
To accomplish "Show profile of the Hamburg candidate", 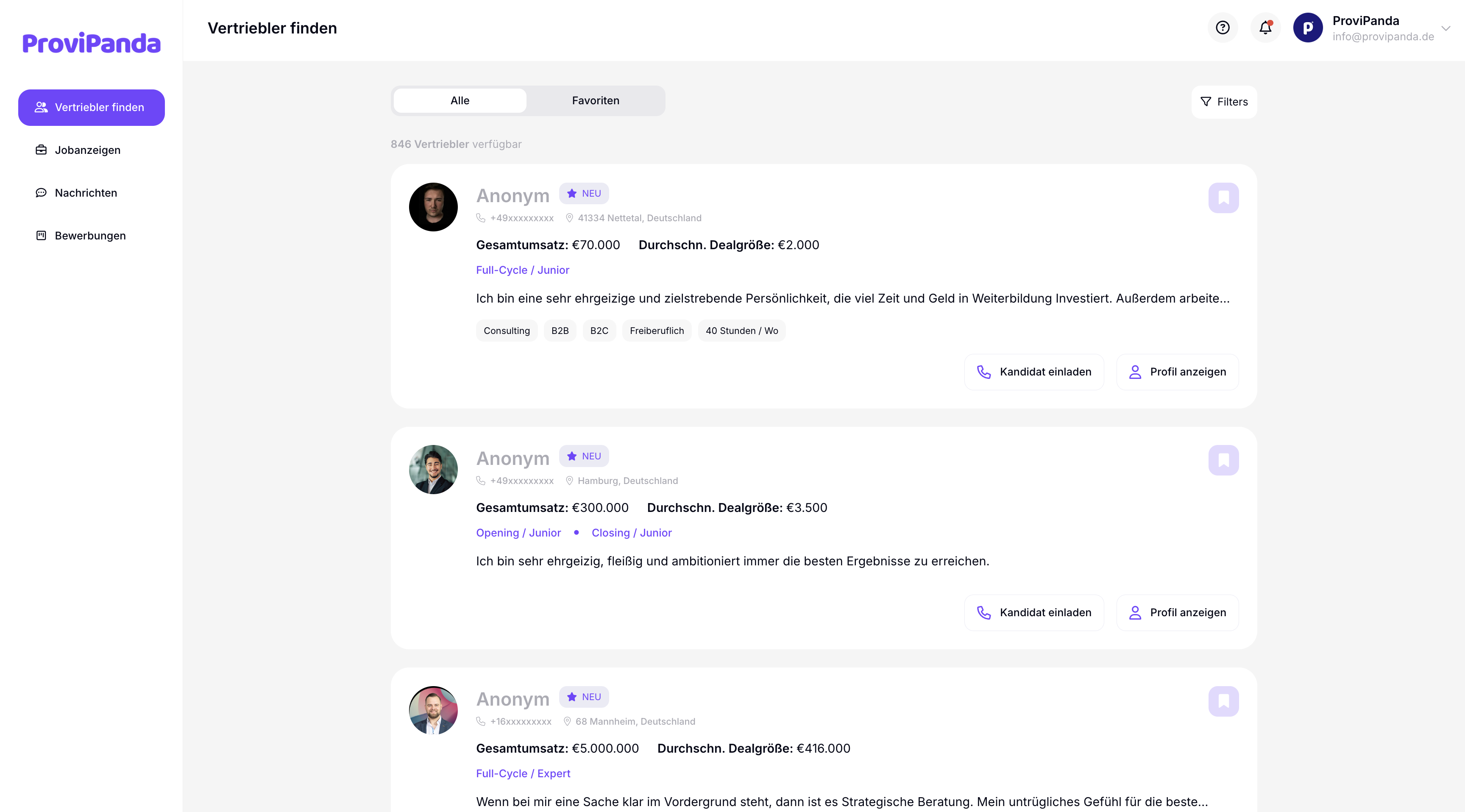I will coord(1177,612).
